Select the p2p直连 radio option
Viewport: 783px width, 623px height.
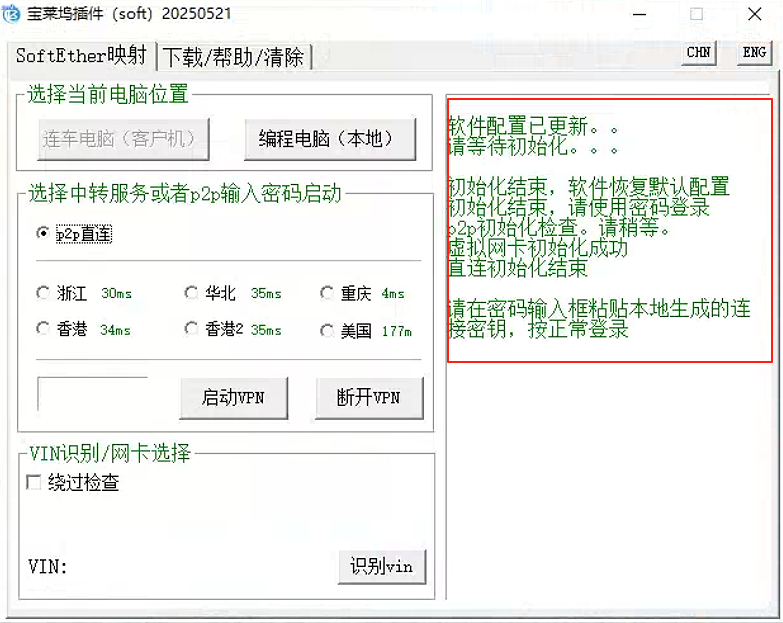43,233
